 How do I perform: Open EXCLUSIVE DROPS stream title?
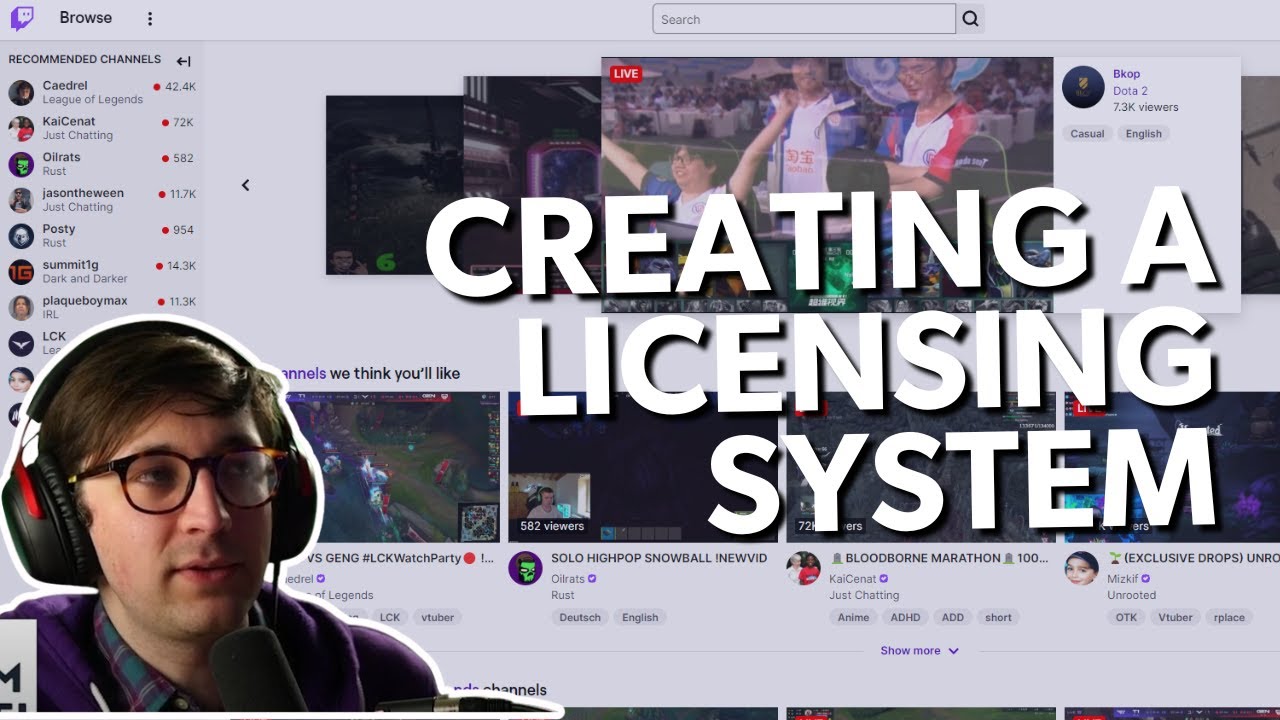(1192, 558)
